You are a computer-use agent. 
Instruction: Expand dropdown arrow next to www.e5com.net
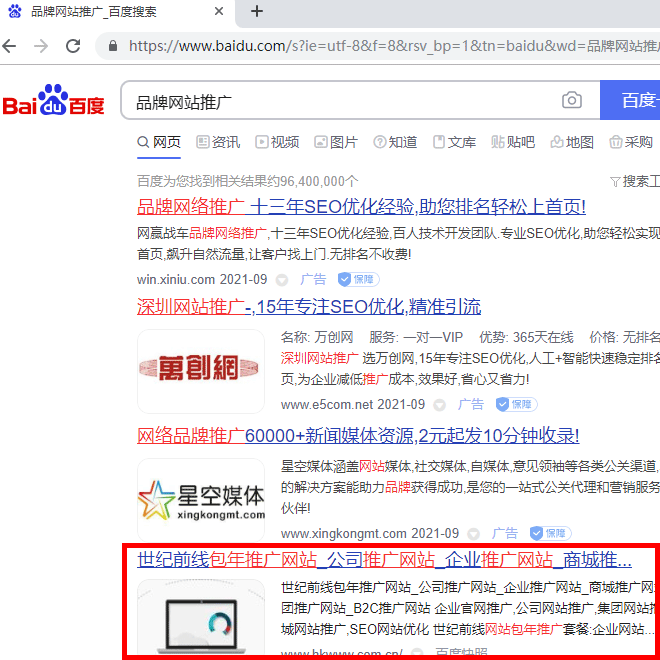pos(439,405)
